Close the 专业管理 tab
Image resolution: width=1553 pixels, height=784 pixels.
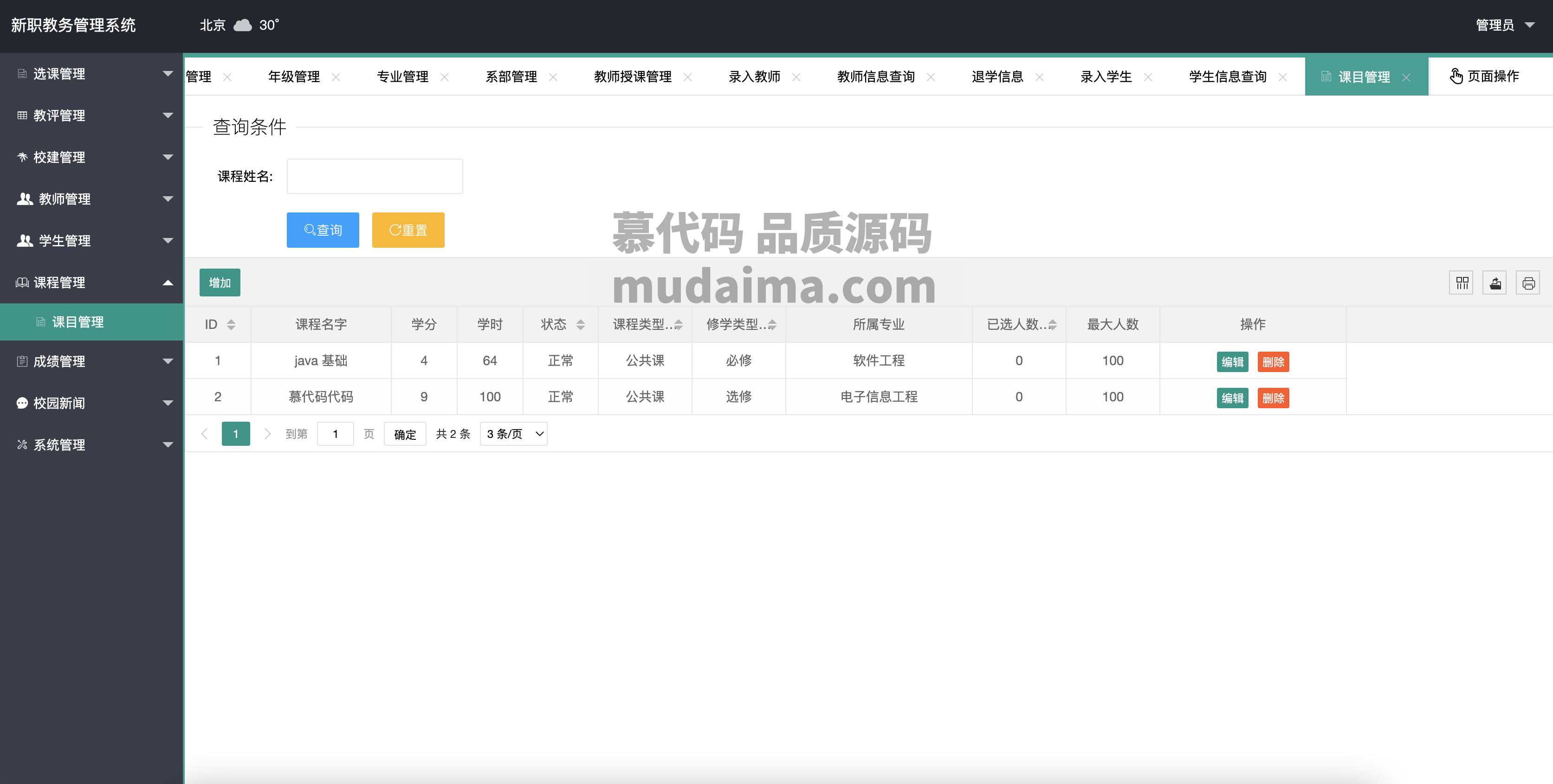tap(444, 77)
